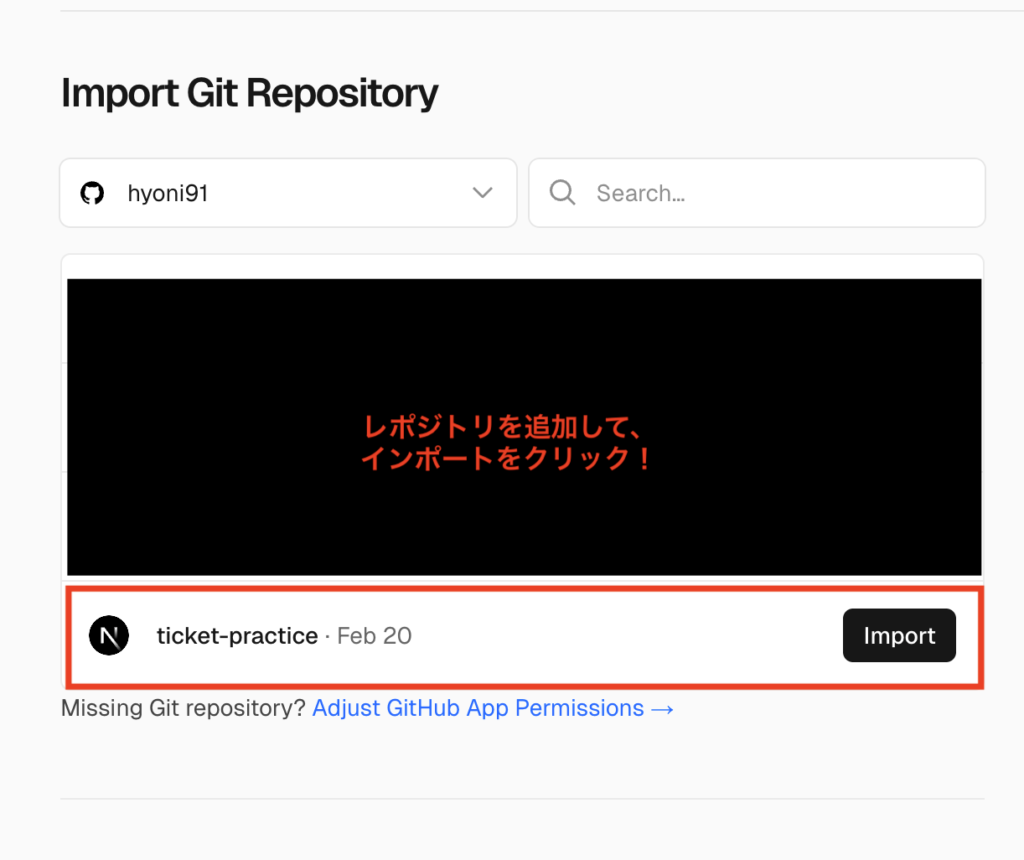The height and width of the screenshot is (860, 1024).
Task: Open the hyoni91 Git namespace selector
Action: (288, 193)
